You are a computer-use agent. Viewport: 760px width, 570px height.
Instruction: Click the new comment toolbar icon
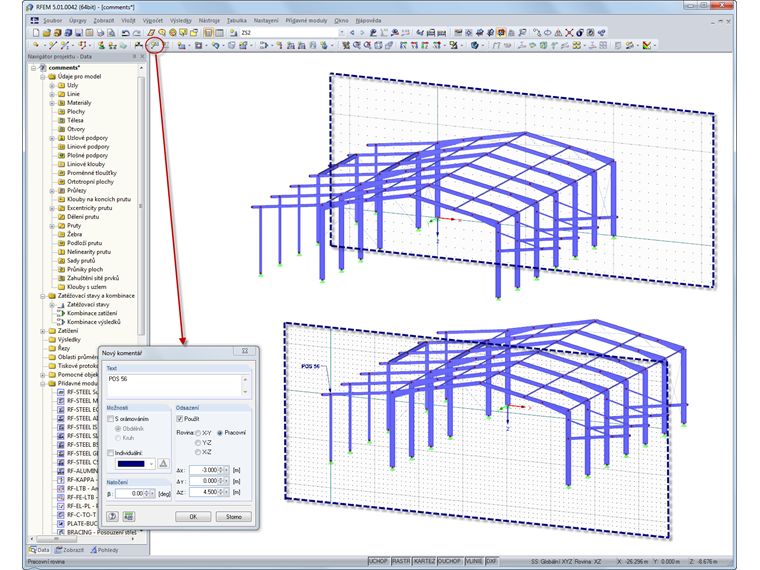(x=154, y=45)
